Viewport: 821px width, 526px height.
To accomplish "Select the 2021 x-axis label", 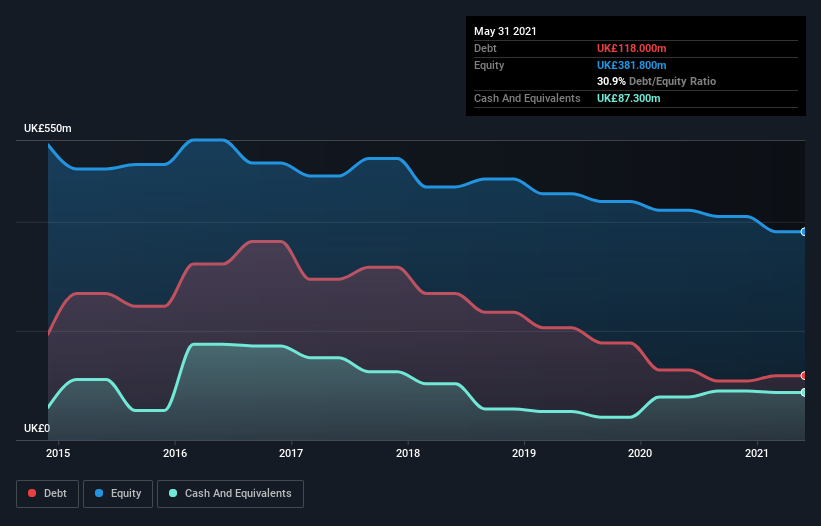I will [757, 453].
